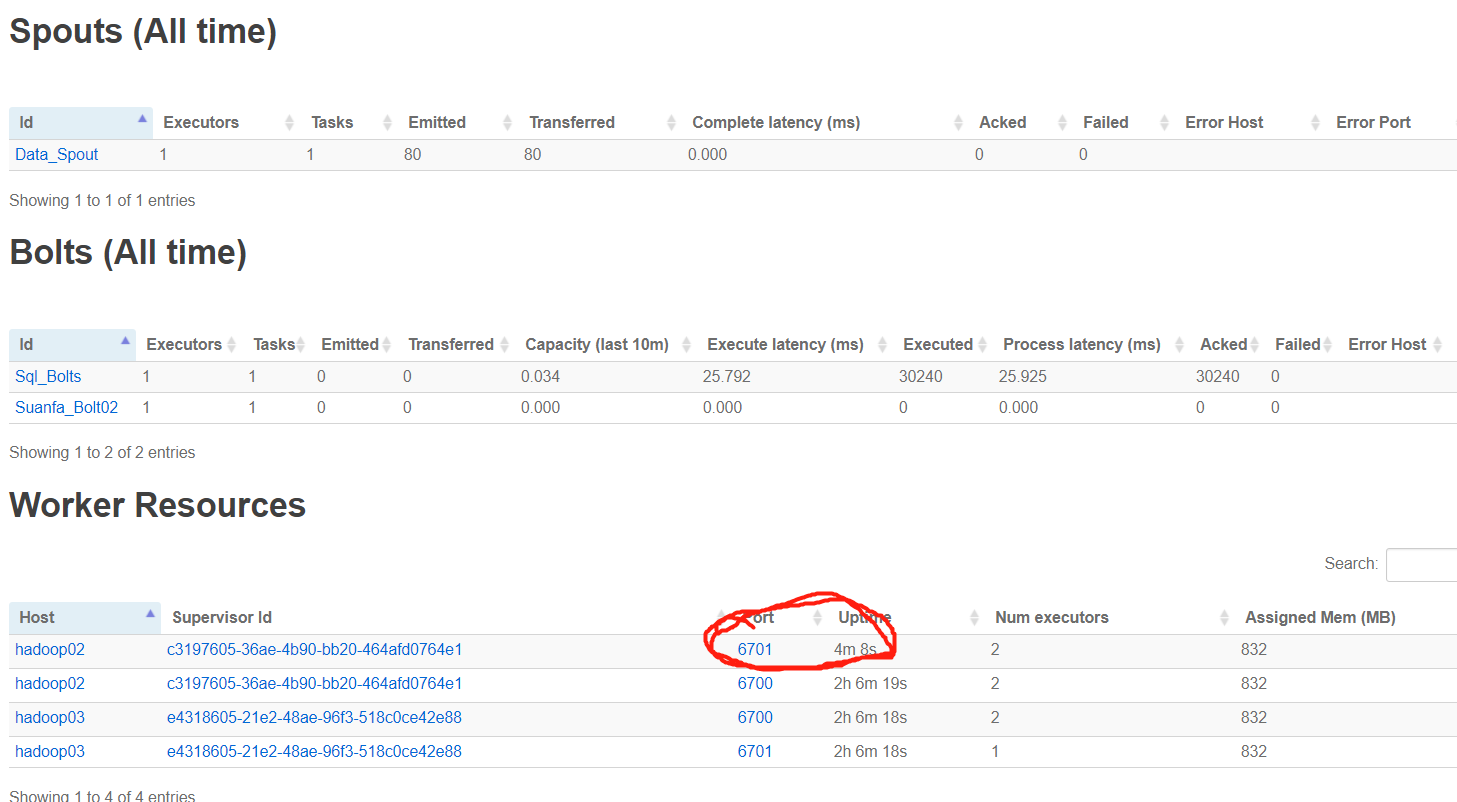Sort Bolts by Capacity (last 10m)
This screenshot has width=1457, height=802.
point(606,344)
